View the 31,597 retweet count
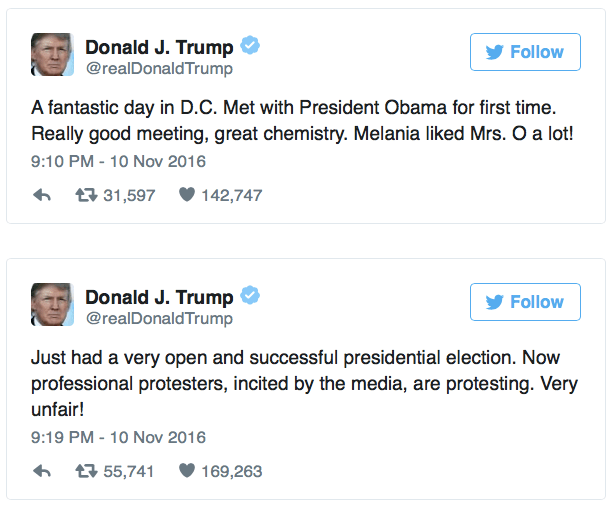Viewport: 614px width, 510px height. coord(130,196)
